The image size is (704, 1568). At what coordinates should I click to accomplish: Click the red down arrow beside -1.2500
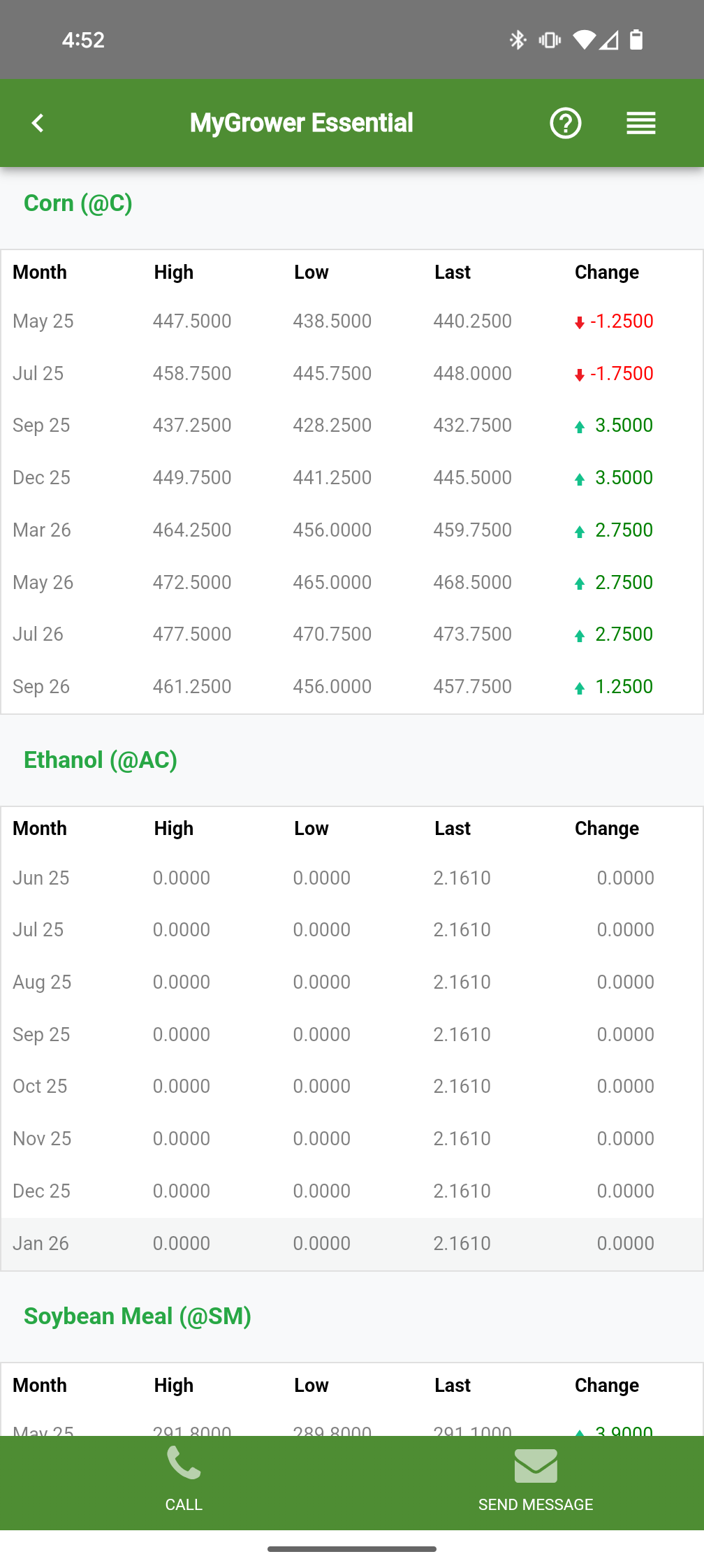(x=579, y=322)
